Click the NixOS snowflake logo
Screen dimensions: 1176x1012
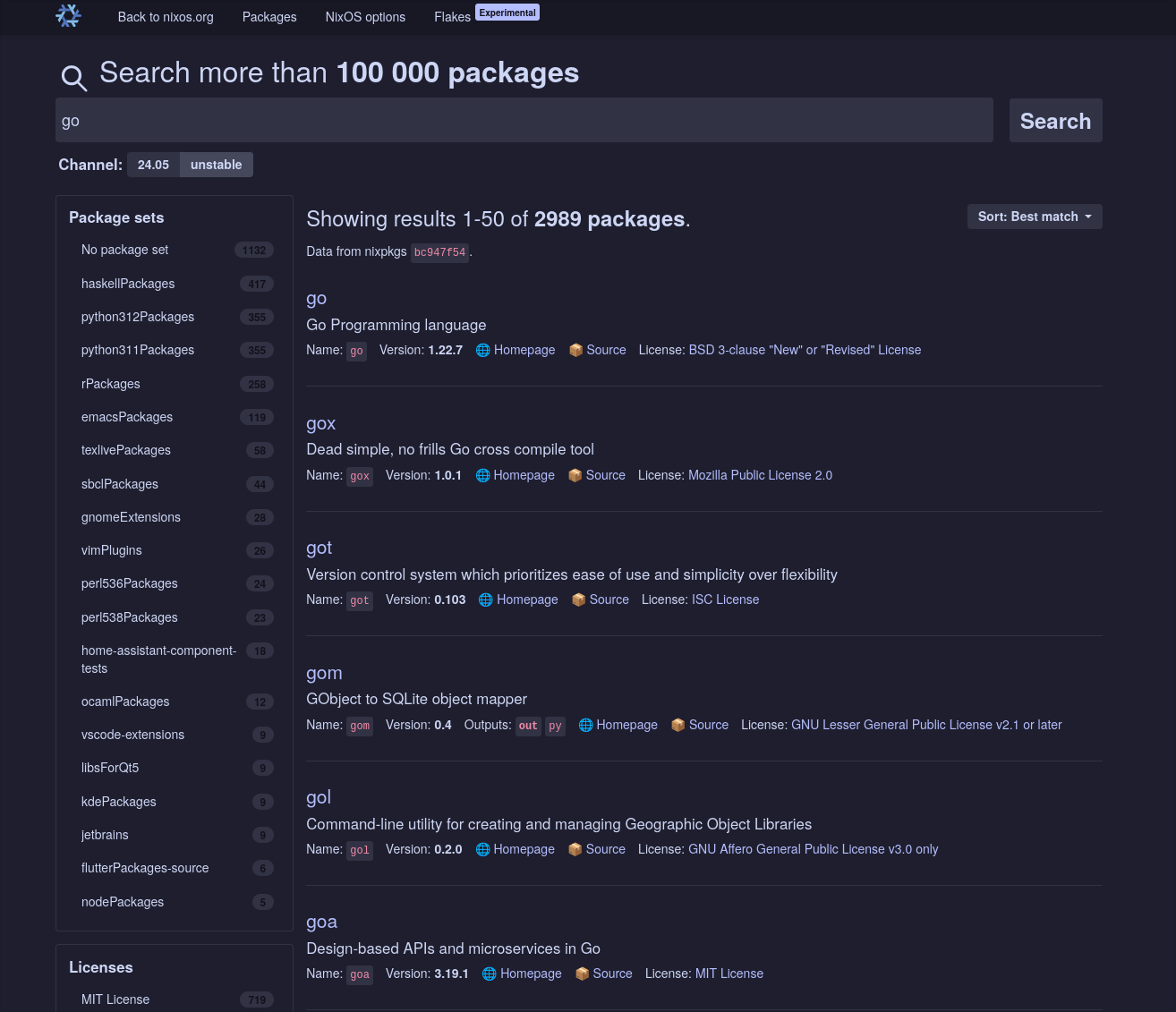[x=68, y=16]
